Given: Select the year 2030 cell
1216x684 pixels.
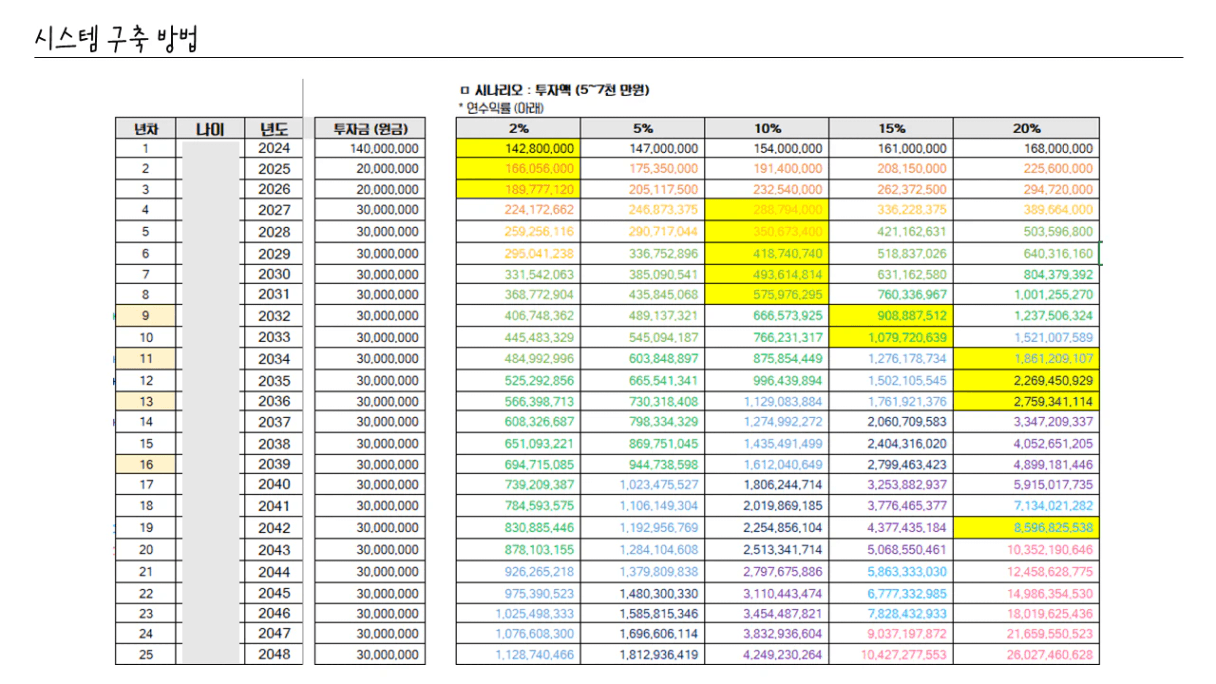Looking at the screenshot, I should coord(273,274).
